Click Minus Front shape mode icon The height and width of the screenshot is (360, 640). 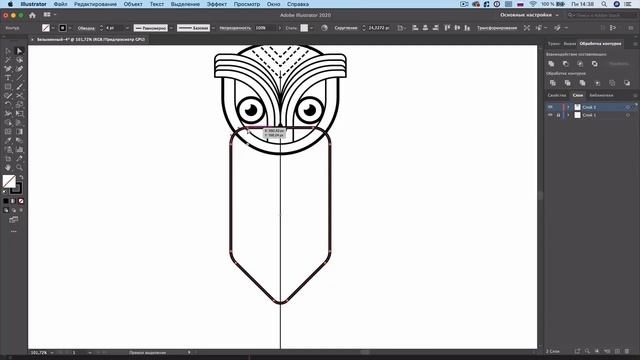[x=566, y=64]
